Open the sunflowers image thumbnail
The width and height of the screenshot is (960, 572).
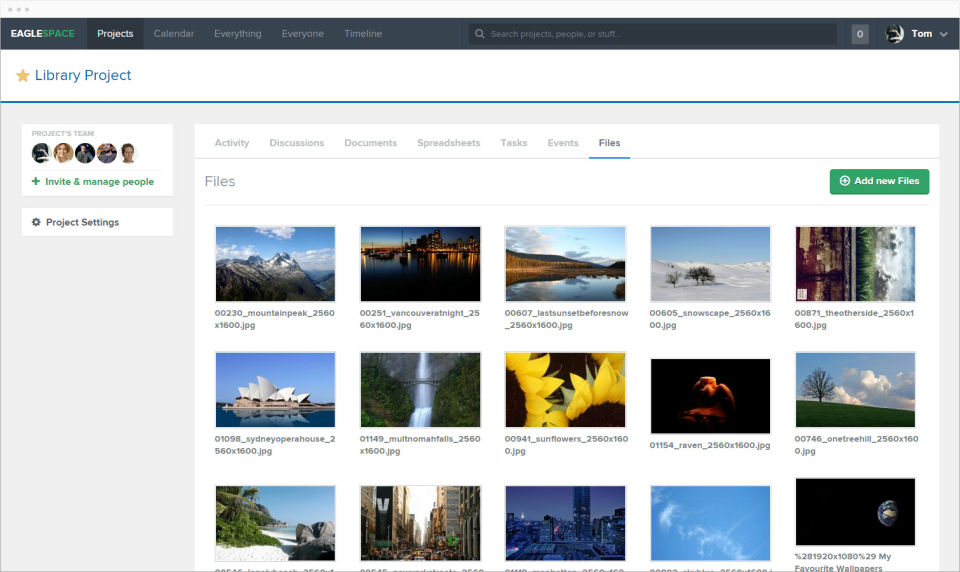pos(566,390)
